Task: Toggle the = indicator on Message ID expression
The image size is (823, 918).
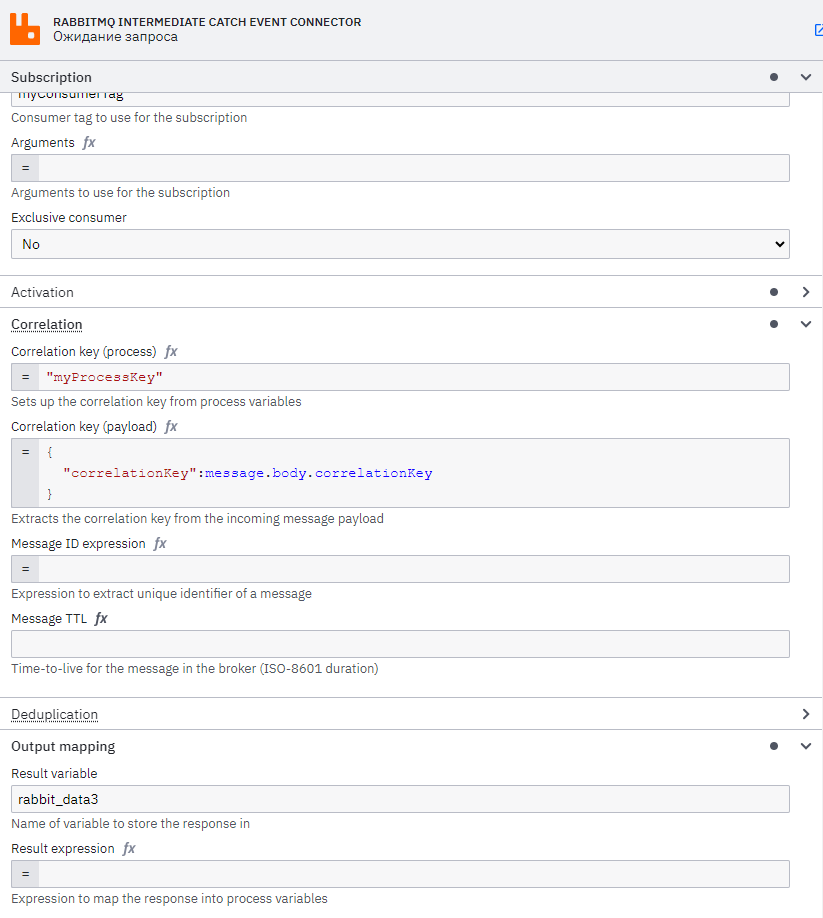Action: [x=25, y=569]
